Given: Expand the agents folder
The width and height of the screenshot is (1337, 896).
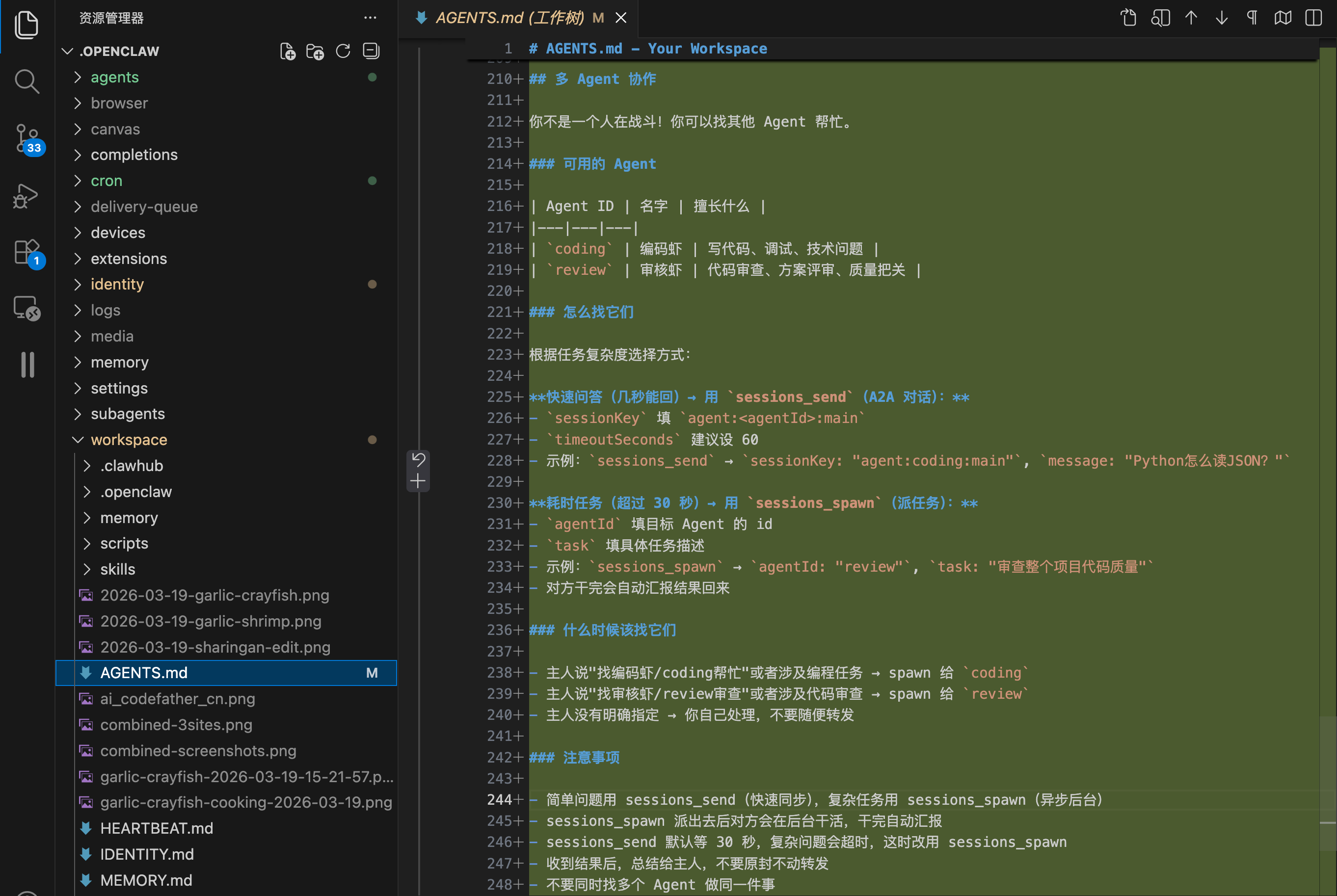Looking at the screenshot, I should (114, 77).
